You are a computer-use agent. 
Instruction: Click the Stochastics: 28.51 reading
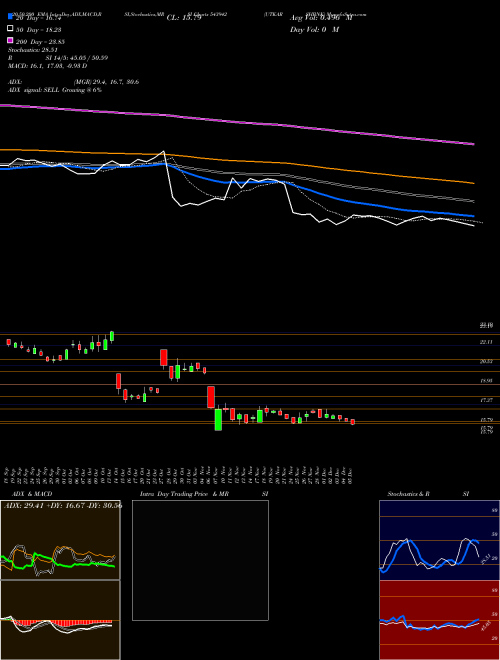pyautogui.click(x=33, y=50)
